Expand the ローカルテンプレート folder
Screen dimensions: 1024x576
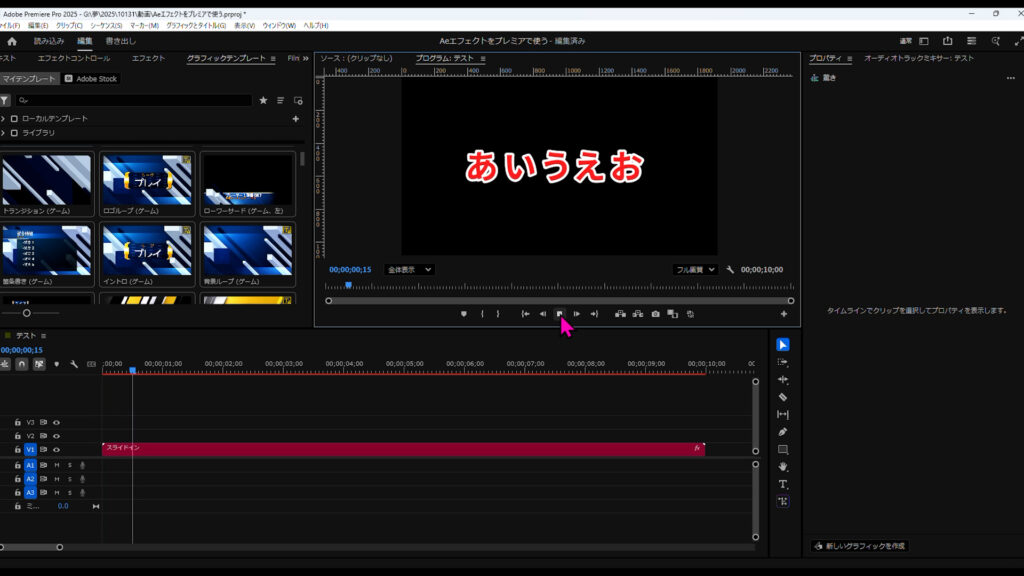pyautogui.click(x=4, y=118)
